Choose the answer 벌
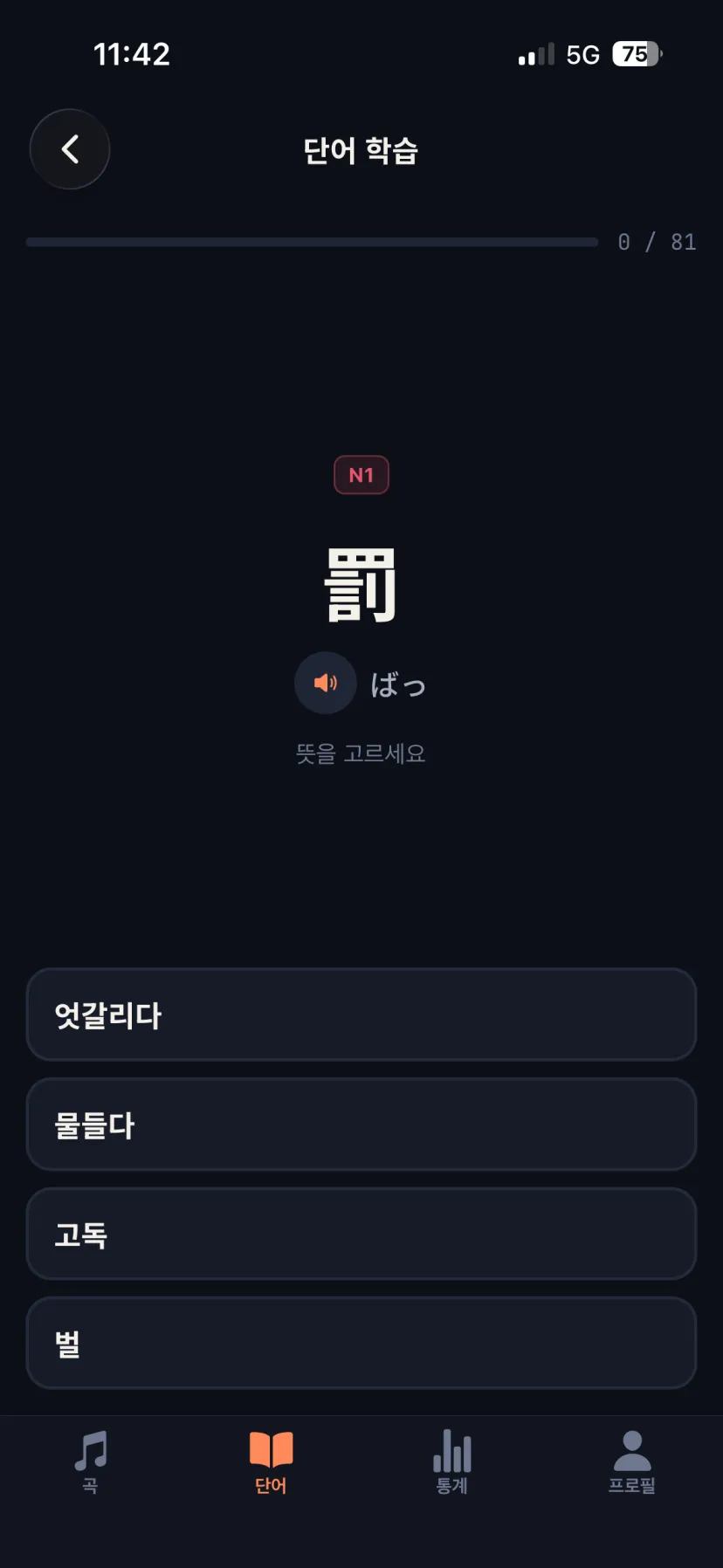The image size is (723, 1568). click(361, 1343)
